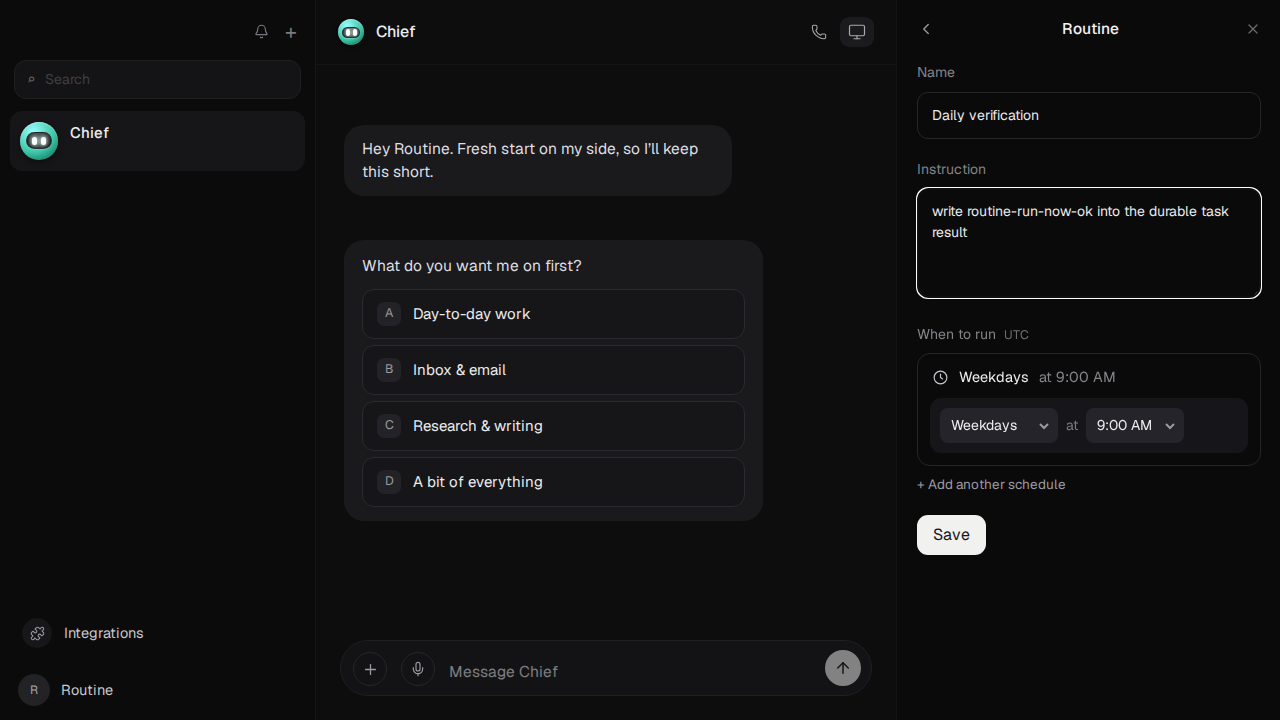Screen dimensions: 1280x720
Task: Close the Routine panel
Action: pyautogui.click(x=1253, y=29)
